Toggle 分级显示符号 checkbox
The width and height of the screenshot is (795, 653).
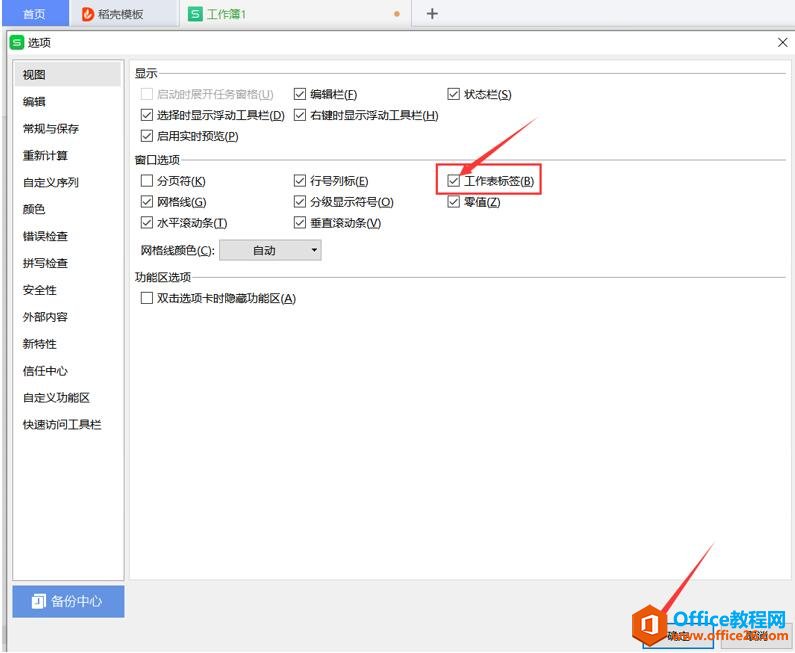coord(300,202)
